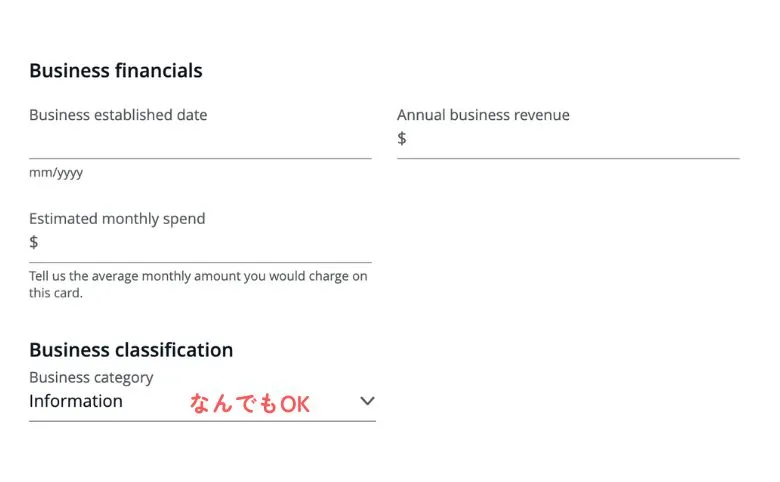Click the dollar sign in Estimated monthly spend
The image size is (780, 482).
click(34, 242)
